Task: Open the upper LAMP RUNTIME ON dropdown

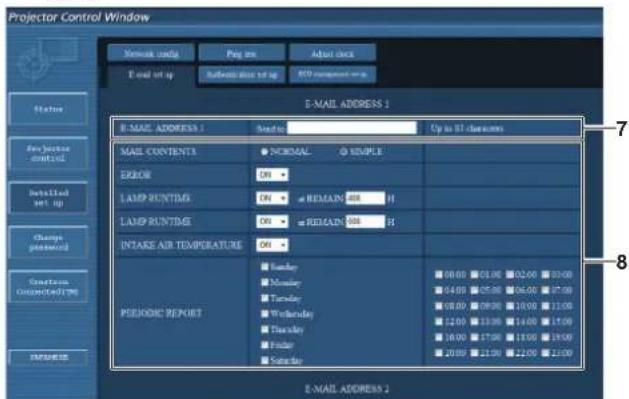Action: tap(272, 198)
